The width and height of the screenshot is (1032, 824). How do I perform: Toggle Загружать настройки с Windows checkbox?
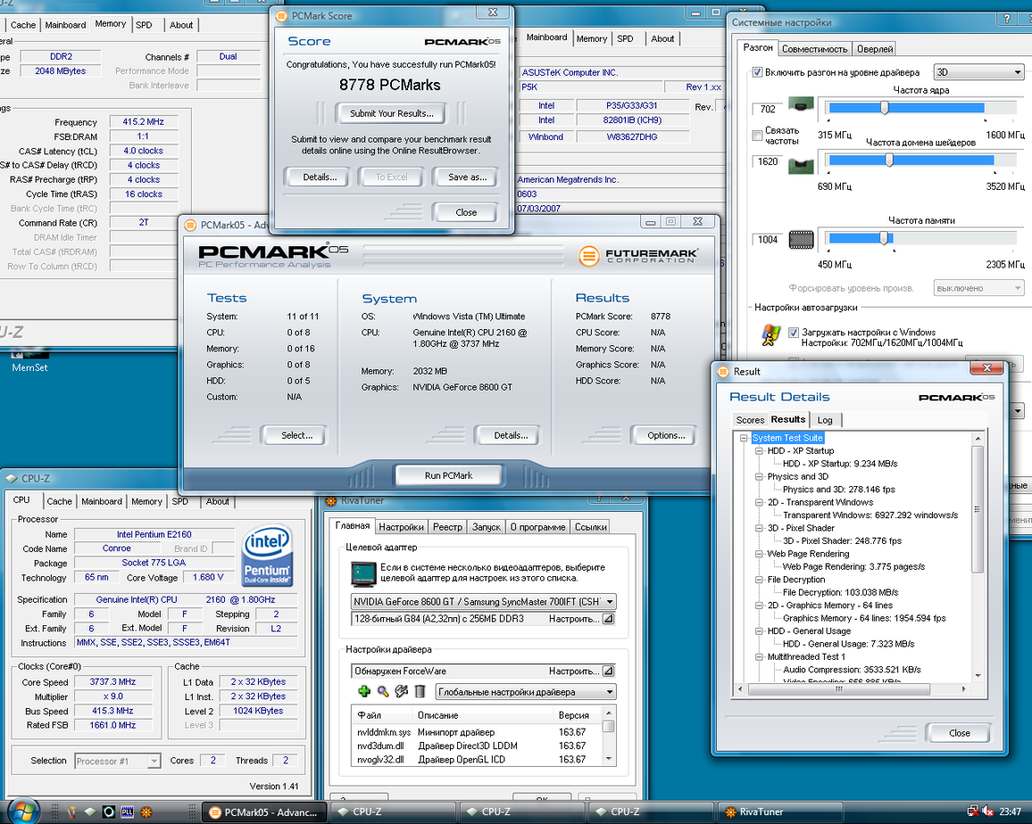tap(793, 332)
